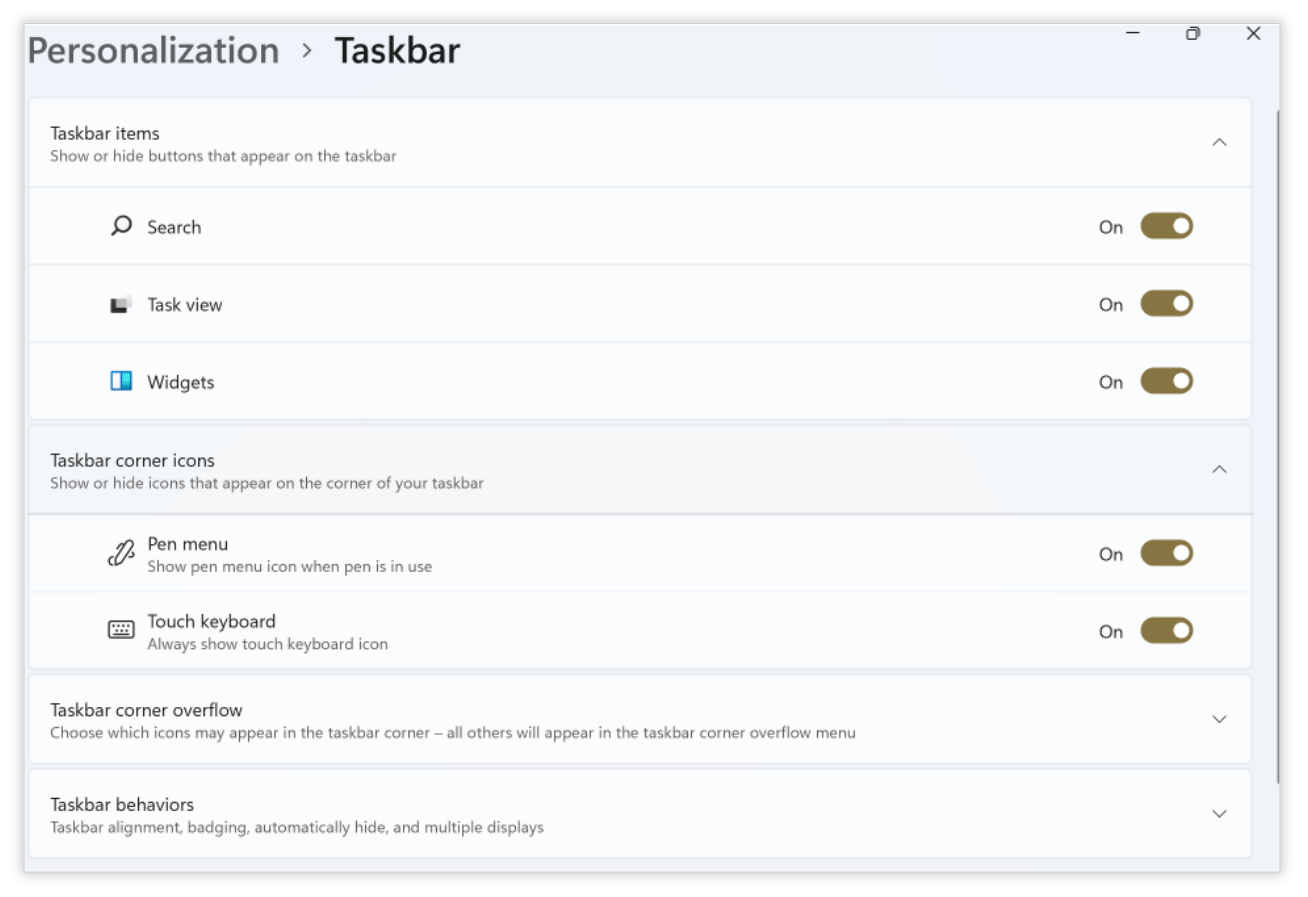Click the vertical scrollbar on right edge
Viewport: 1308px width, 897px height.
(1276, 445)
